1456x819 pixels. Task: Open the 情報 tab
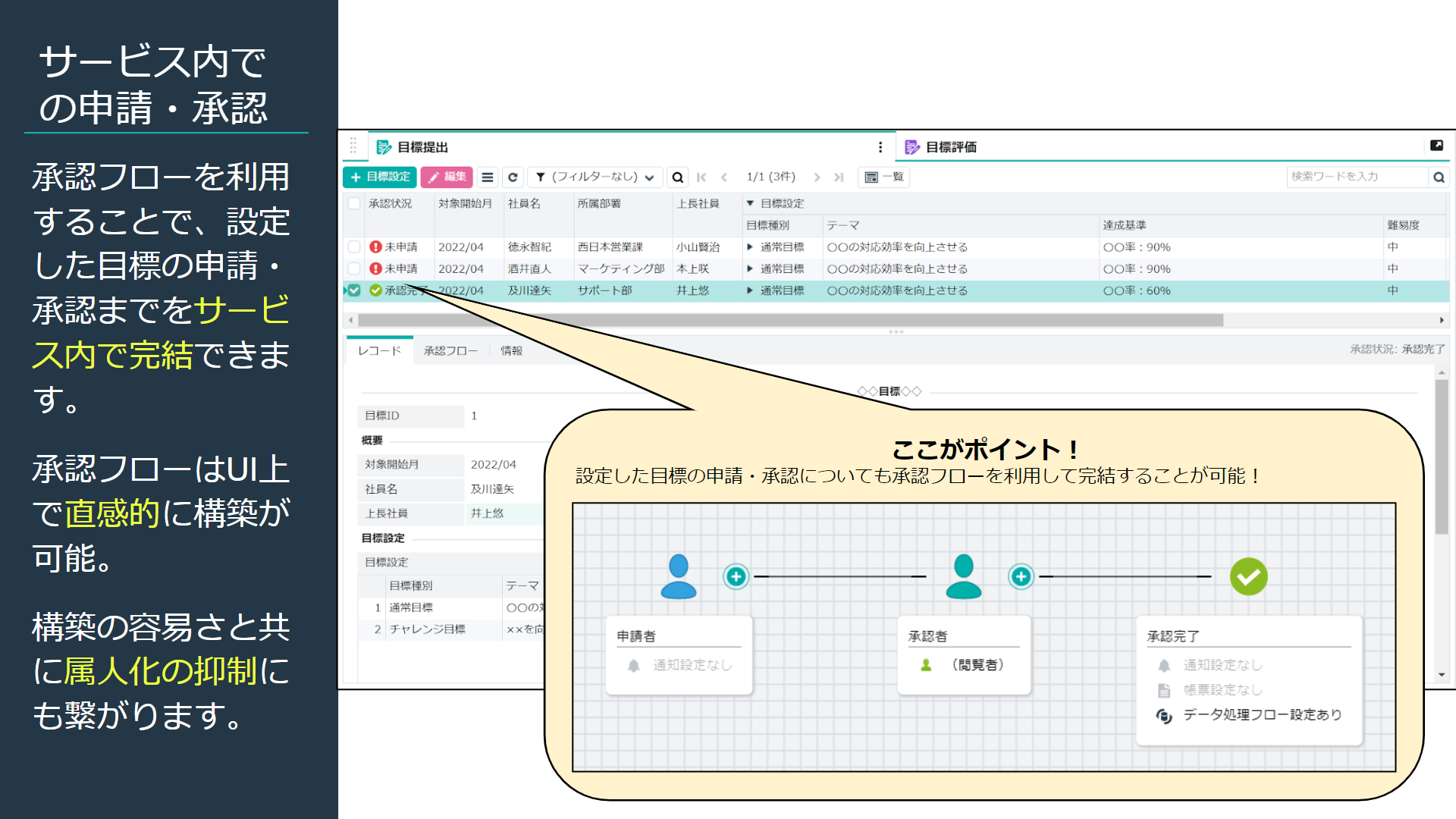point(513,350)
